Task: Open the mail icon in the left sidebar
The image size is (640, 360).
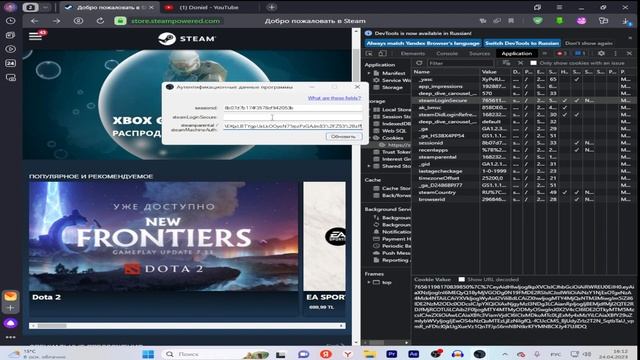Action: pos(11,296)
